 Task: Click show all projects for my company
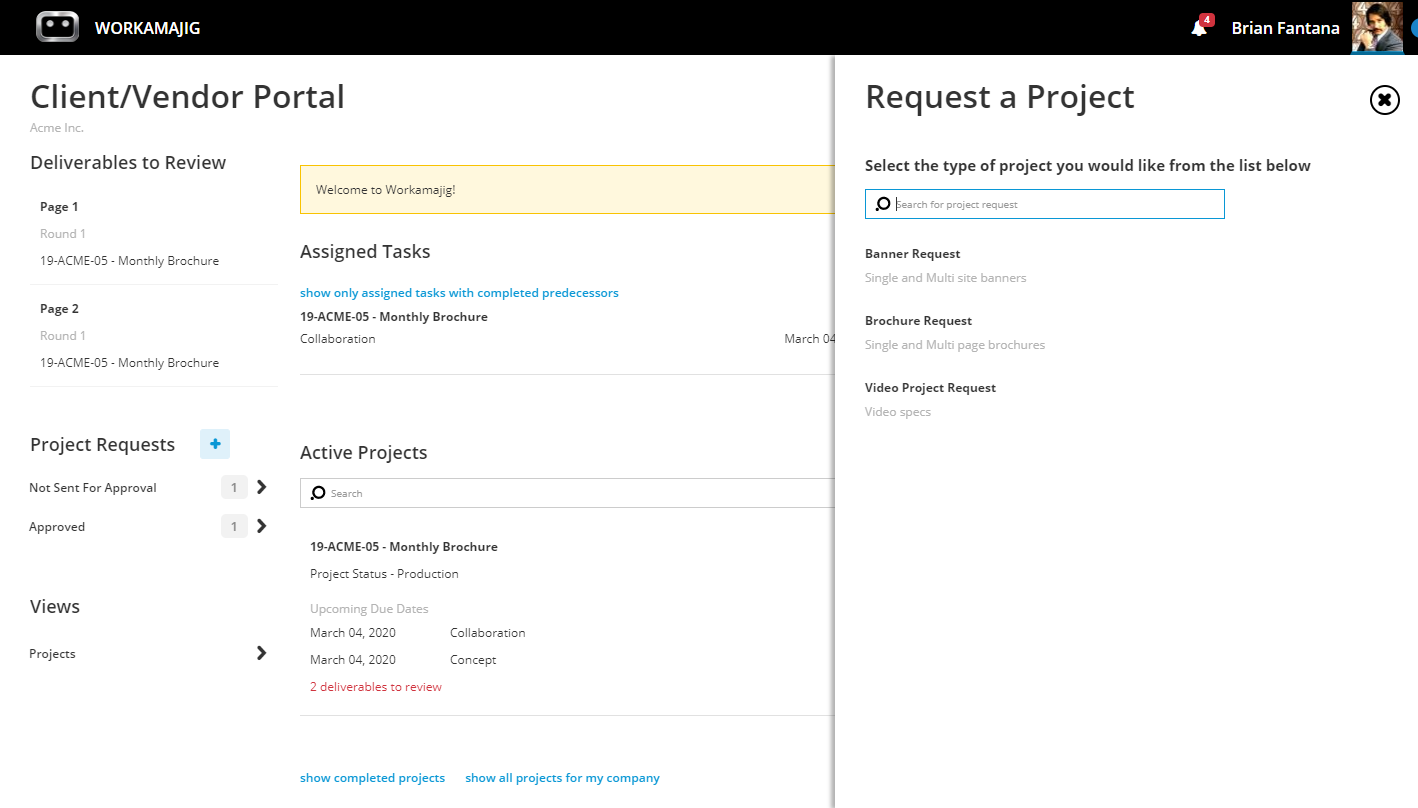562,778
